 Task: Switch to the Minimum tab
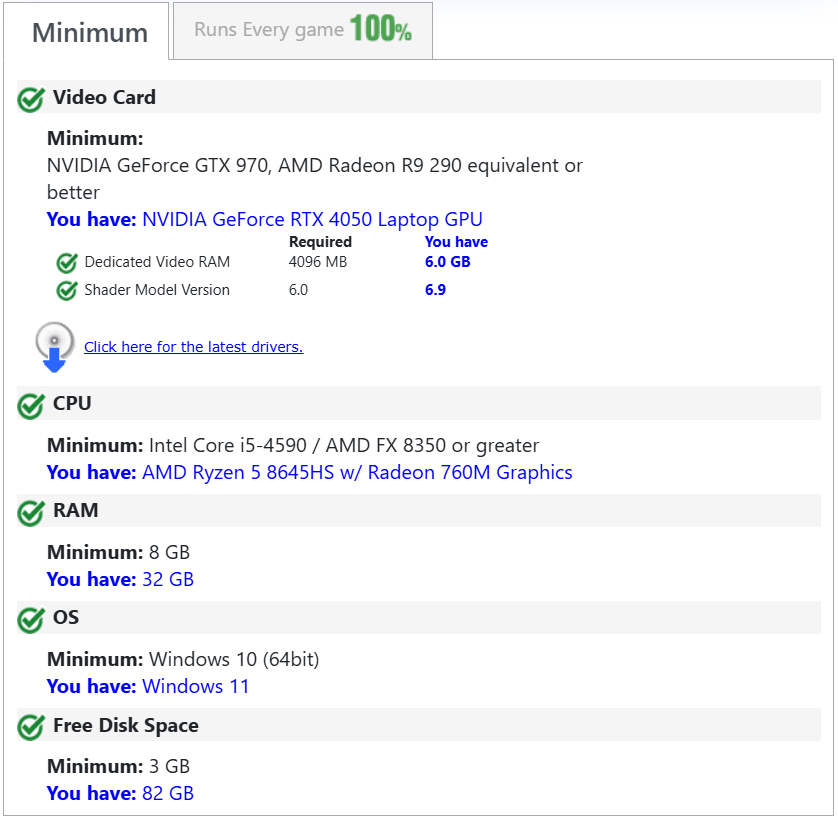pos(90,32)
